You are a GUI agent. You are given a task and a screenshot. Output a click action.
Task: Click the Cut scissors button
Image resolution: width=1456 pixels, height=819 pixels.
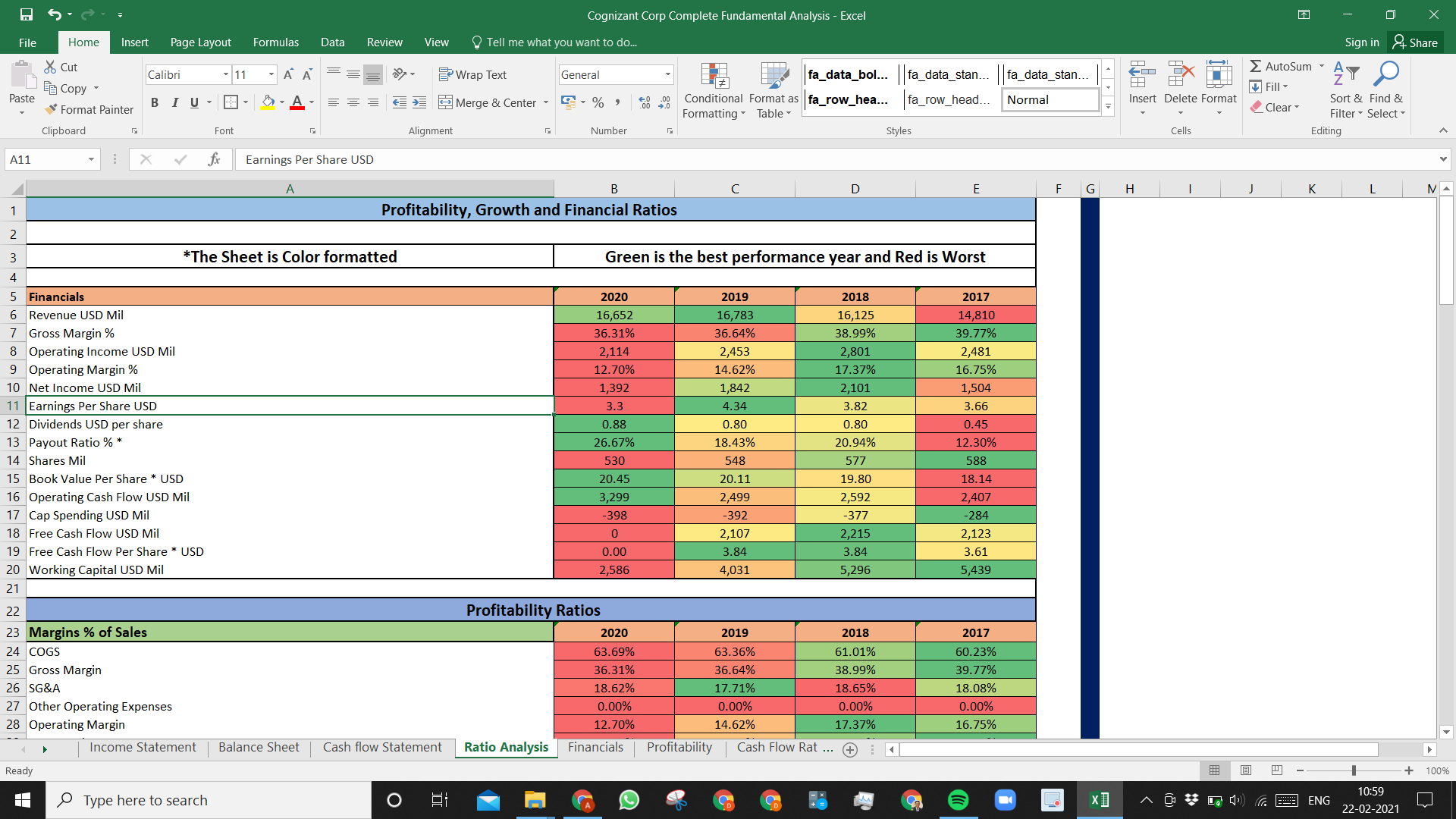coord(61,67)
